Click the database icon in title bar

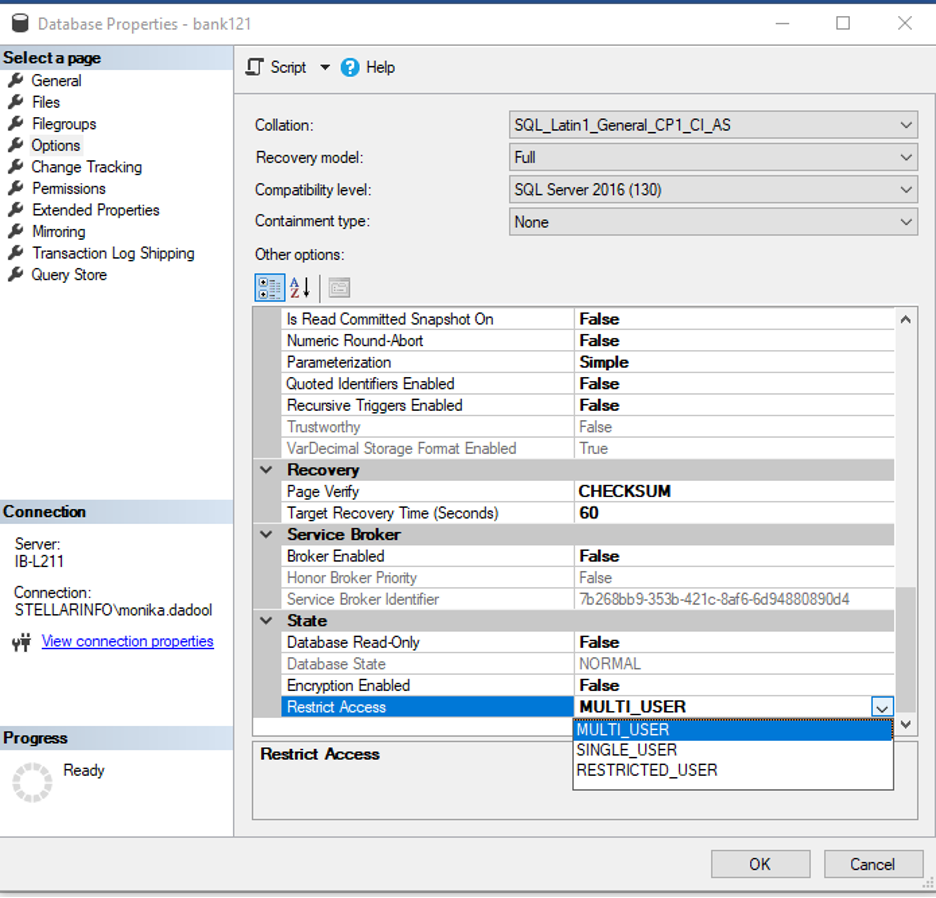(20, 23)
